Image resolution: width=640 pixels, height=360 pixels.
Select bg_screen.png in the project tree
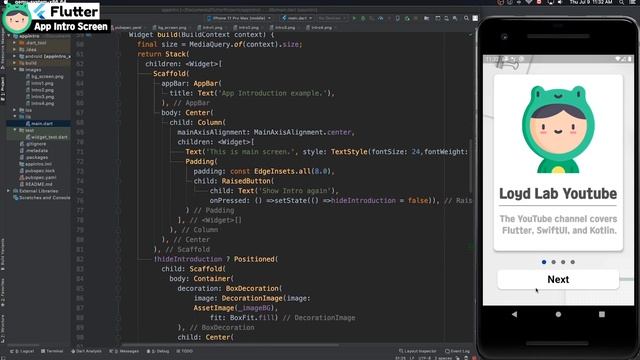coord(44,76)
